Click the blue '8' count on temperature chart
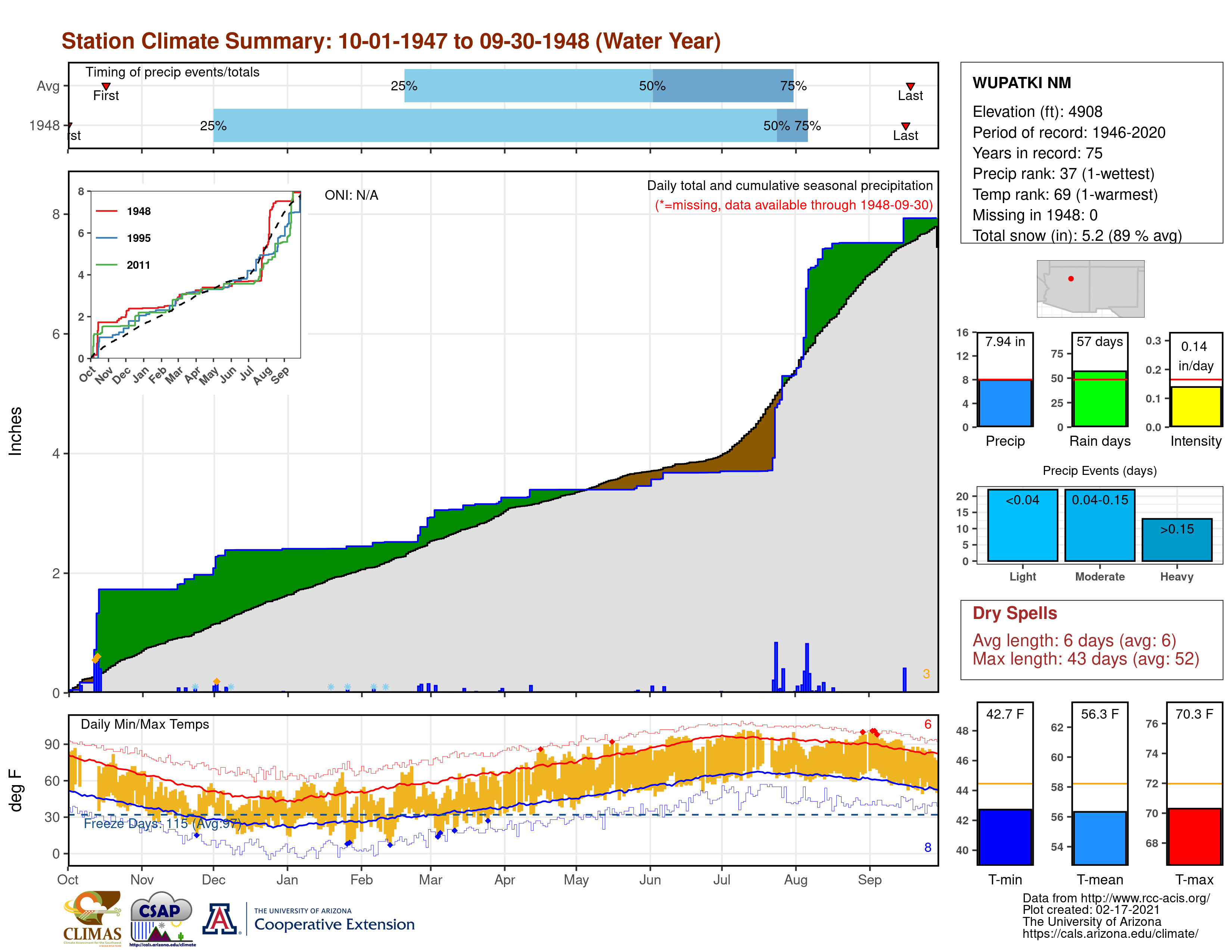This screenshot has height=952, width=1232. pos(927,848)
